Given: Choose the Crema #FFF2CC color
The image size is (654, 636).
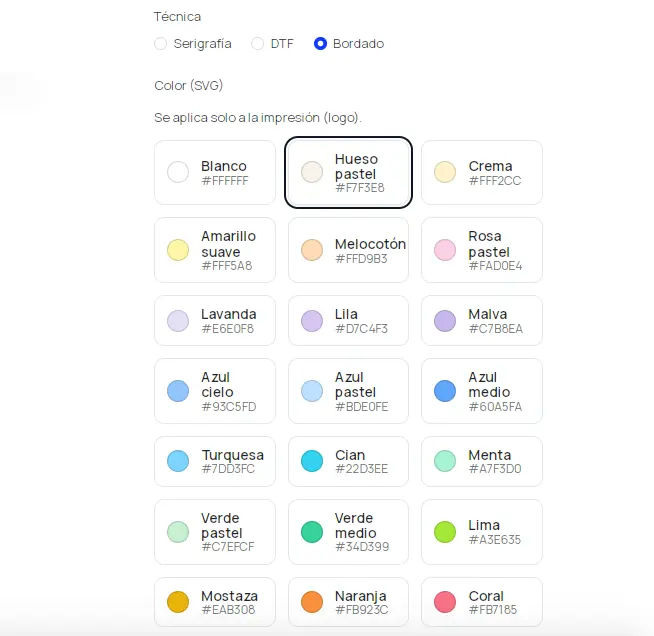Looking at the screenshot, I should (481, 173).
